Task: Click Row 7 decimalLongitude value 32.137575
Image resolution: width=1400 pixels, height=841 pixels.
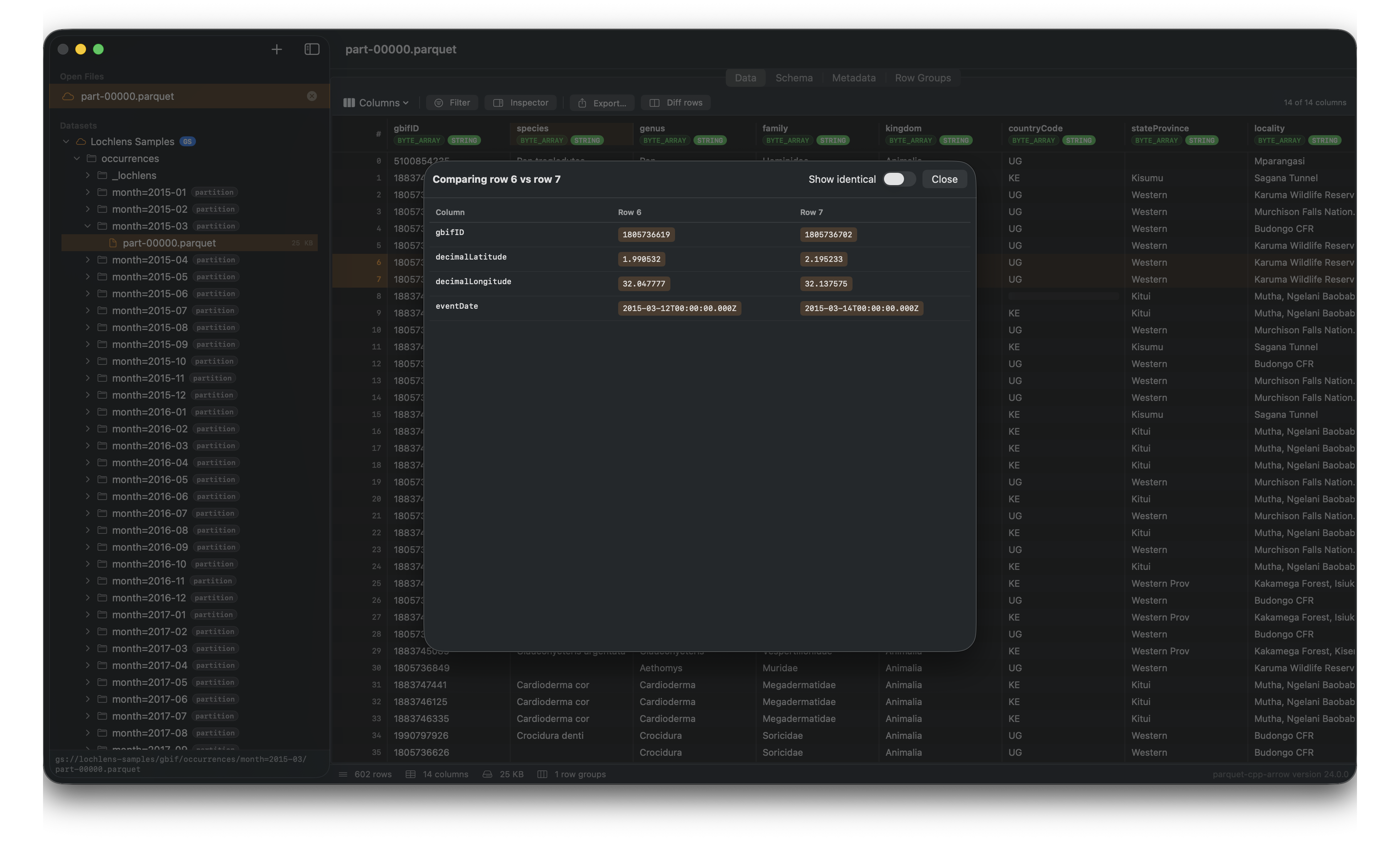Action: point(826,284)
